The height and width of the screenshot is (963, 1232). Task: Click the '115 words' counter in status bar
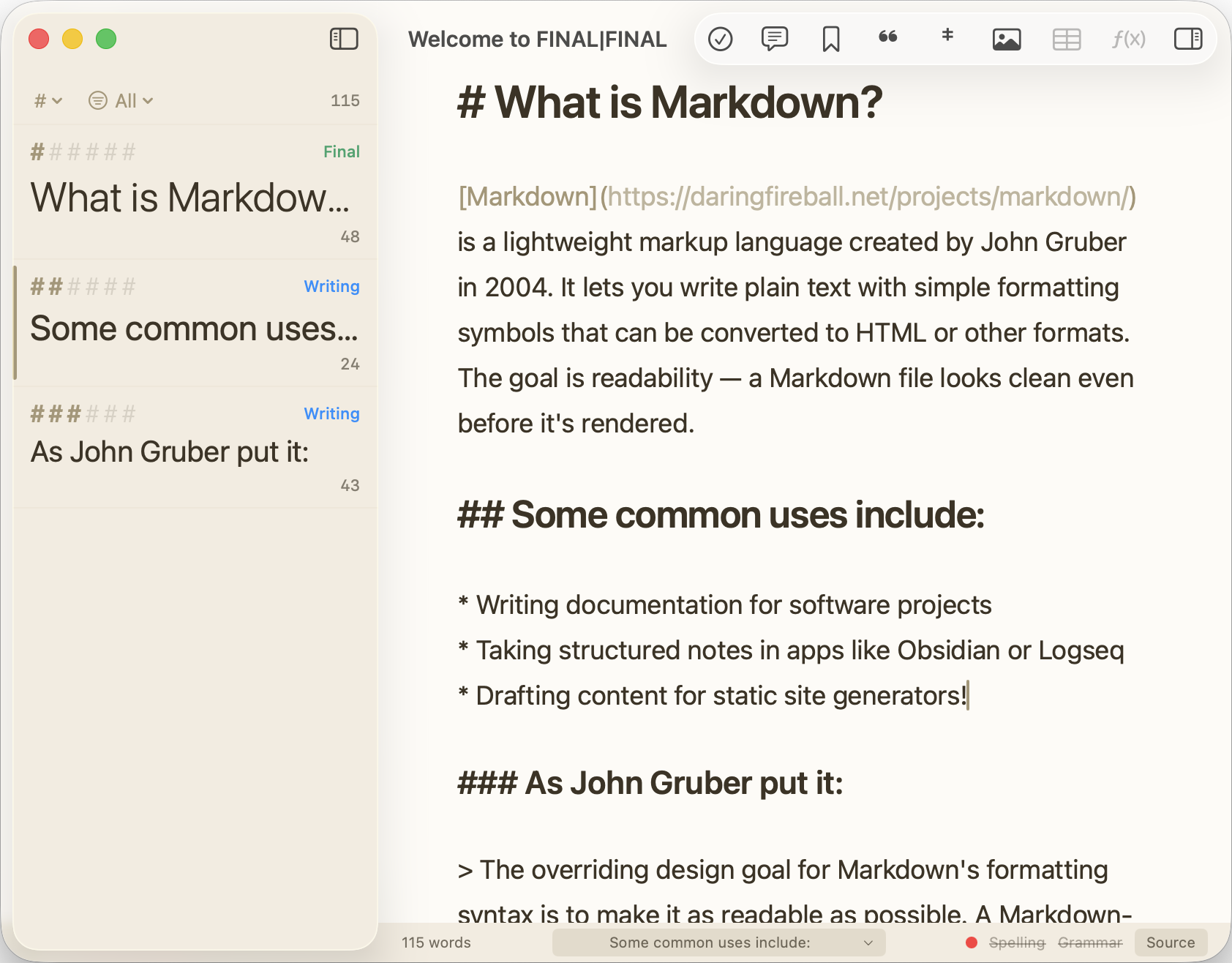click(436, 943)
